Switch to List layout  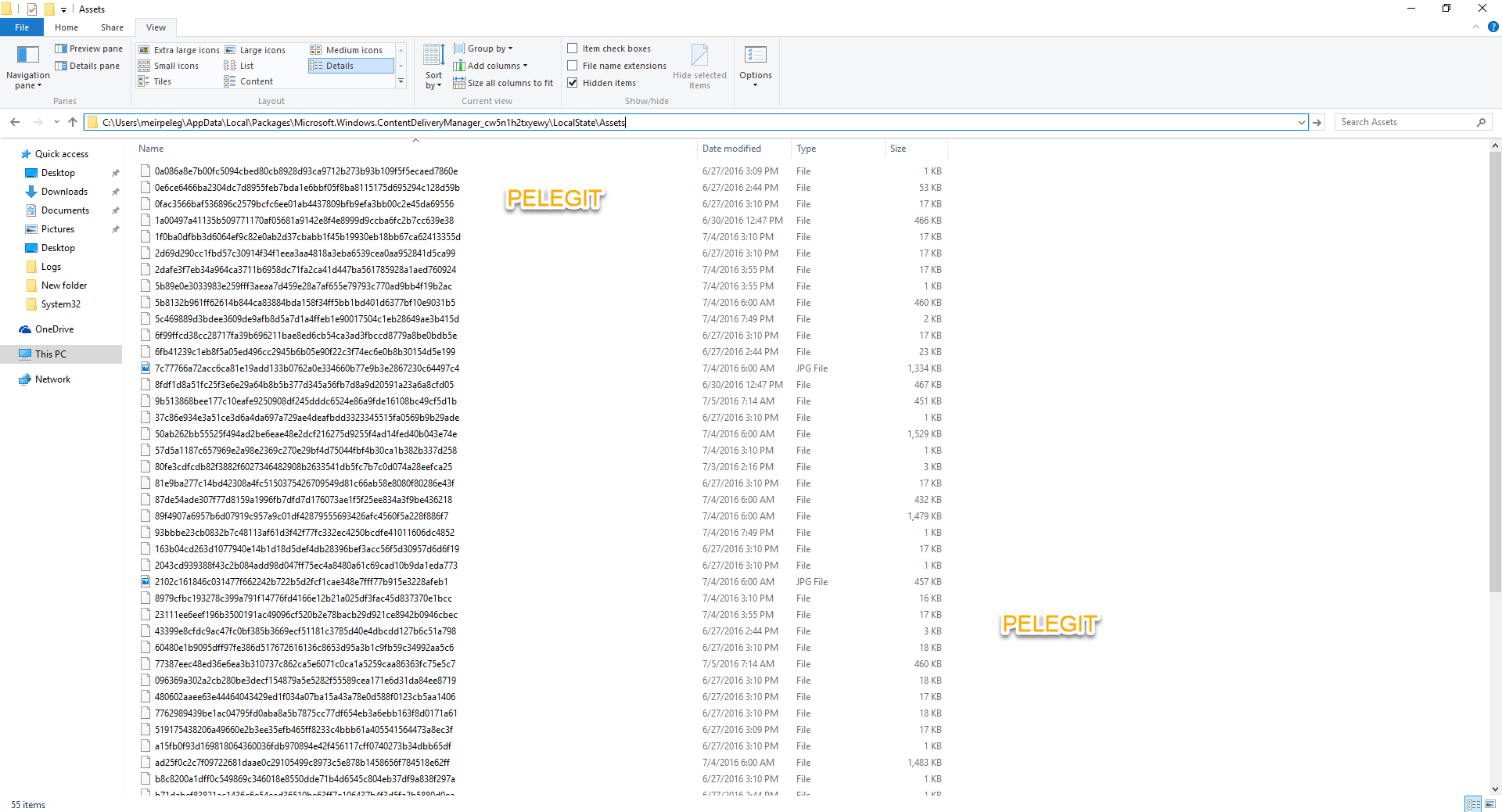pyautogui.click(x=239, y=66)
